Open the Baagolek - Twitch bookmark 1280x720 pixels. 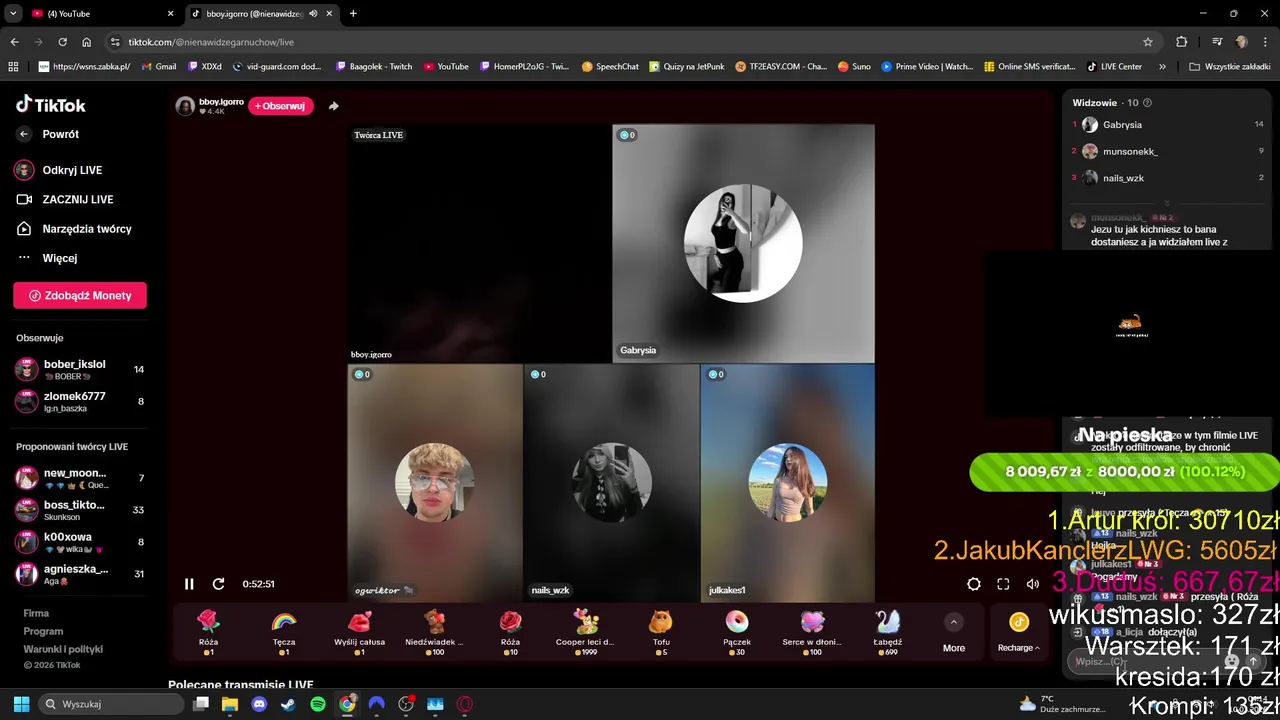(374, 67)
